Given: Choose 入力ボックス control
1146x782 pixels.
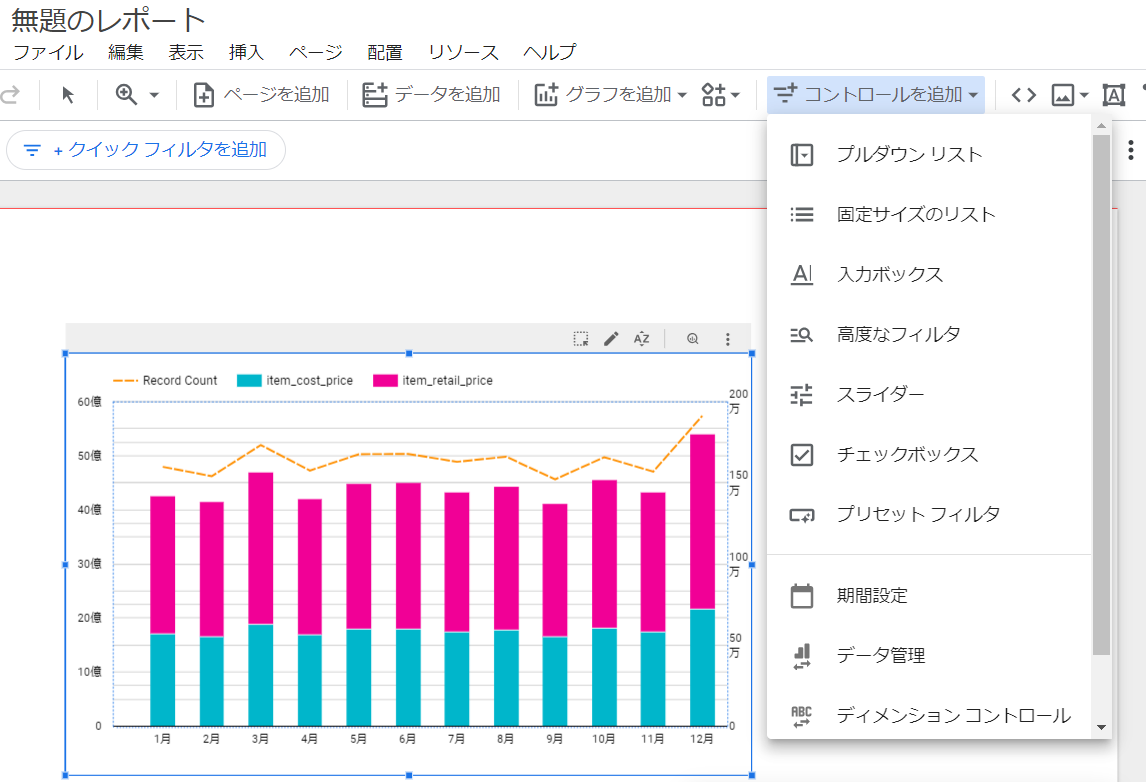Looking at the screenshot, I should 929,274.
